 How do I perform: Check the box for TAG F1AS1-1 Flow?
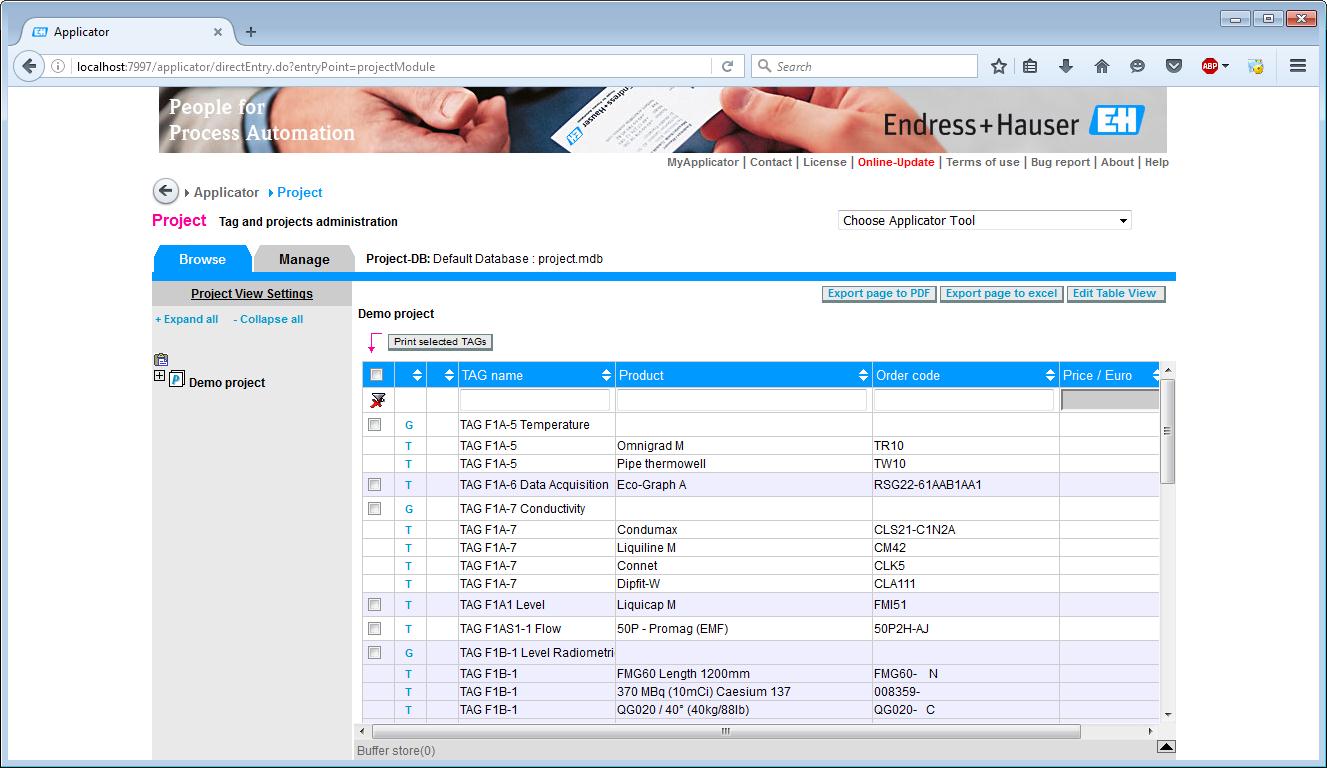375,629
